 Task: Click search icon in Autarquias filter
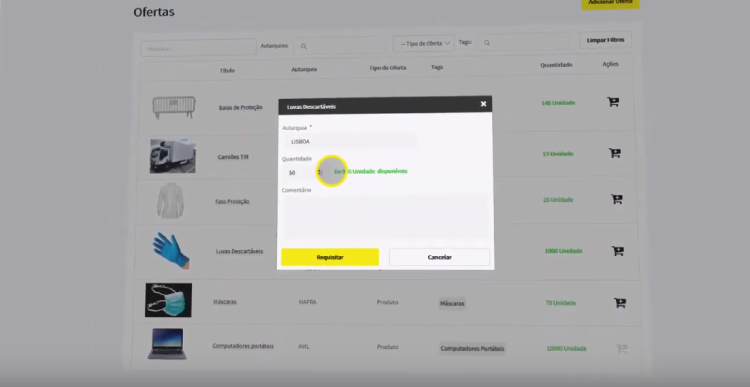[303, 46]
